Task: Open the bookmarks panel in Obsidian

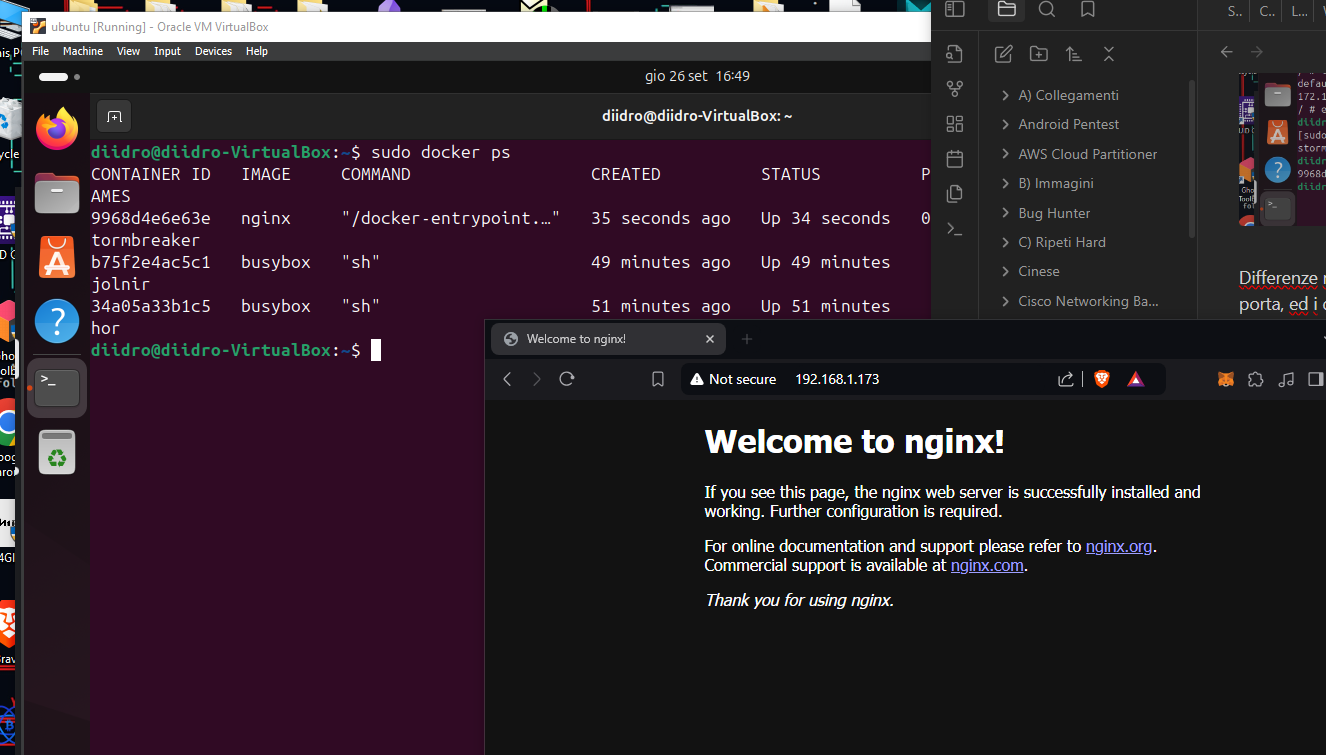Action: tap(1087, 11)
